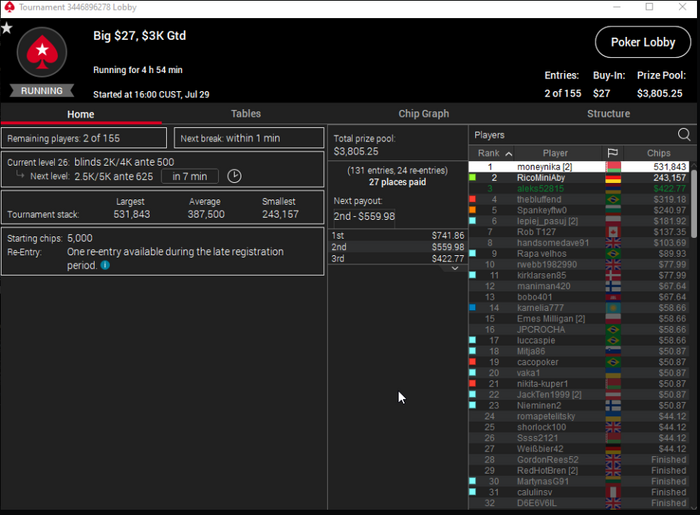Image resolution: width=700 pixels, height=515 pixels.
Task: Click the players list scrollbar
Action: coord(694,203)
